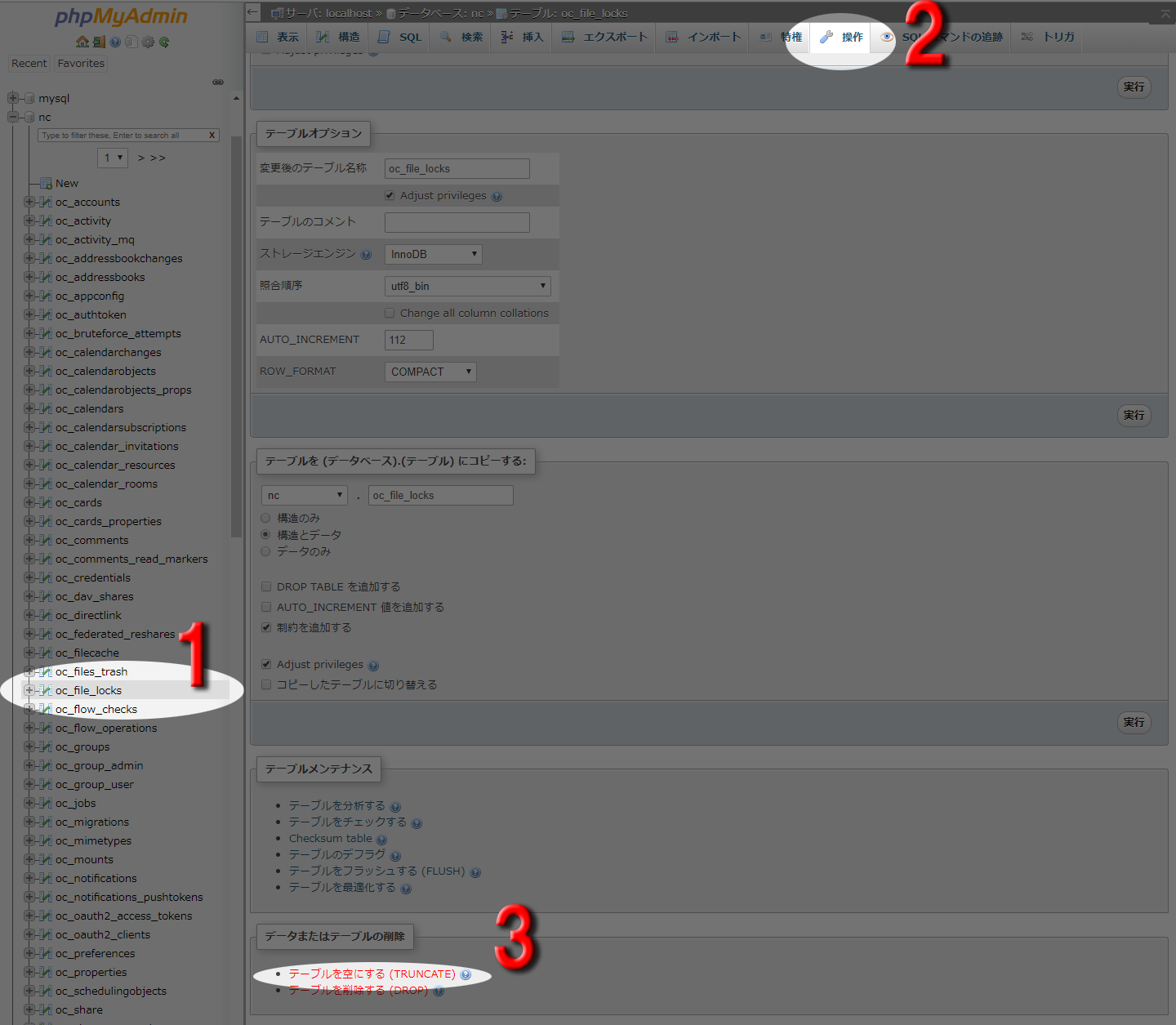Open the utf8_bin collation dropdown

coord(468,286)
